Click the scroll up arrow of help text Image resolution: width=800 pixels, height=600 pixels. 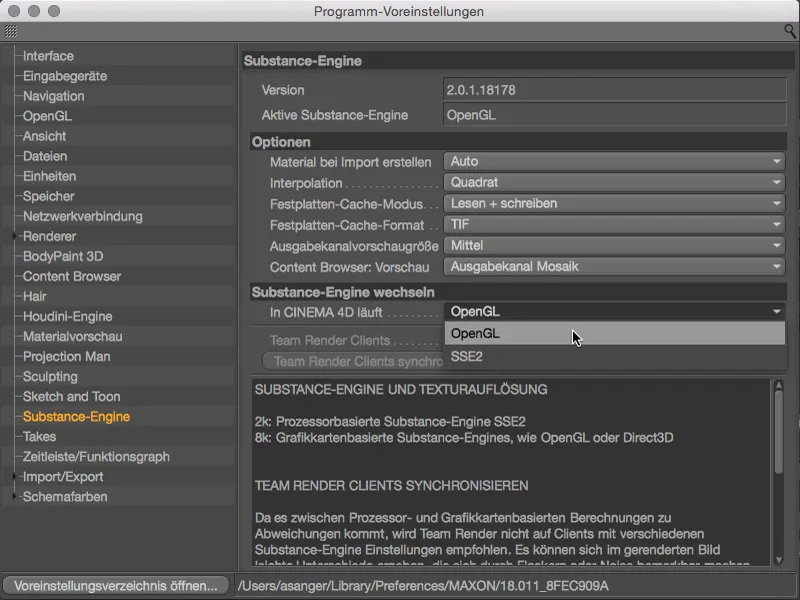point(779,385)
